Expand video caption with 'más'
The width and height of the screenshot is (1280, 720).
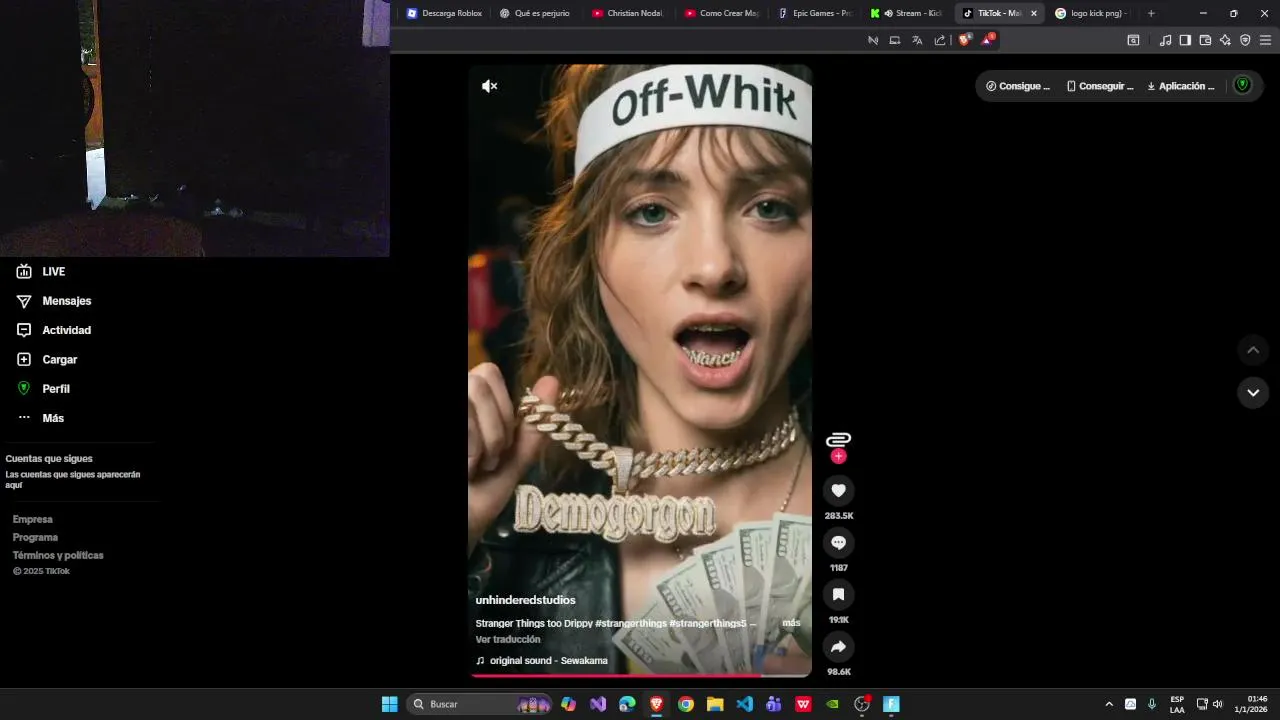791,623
